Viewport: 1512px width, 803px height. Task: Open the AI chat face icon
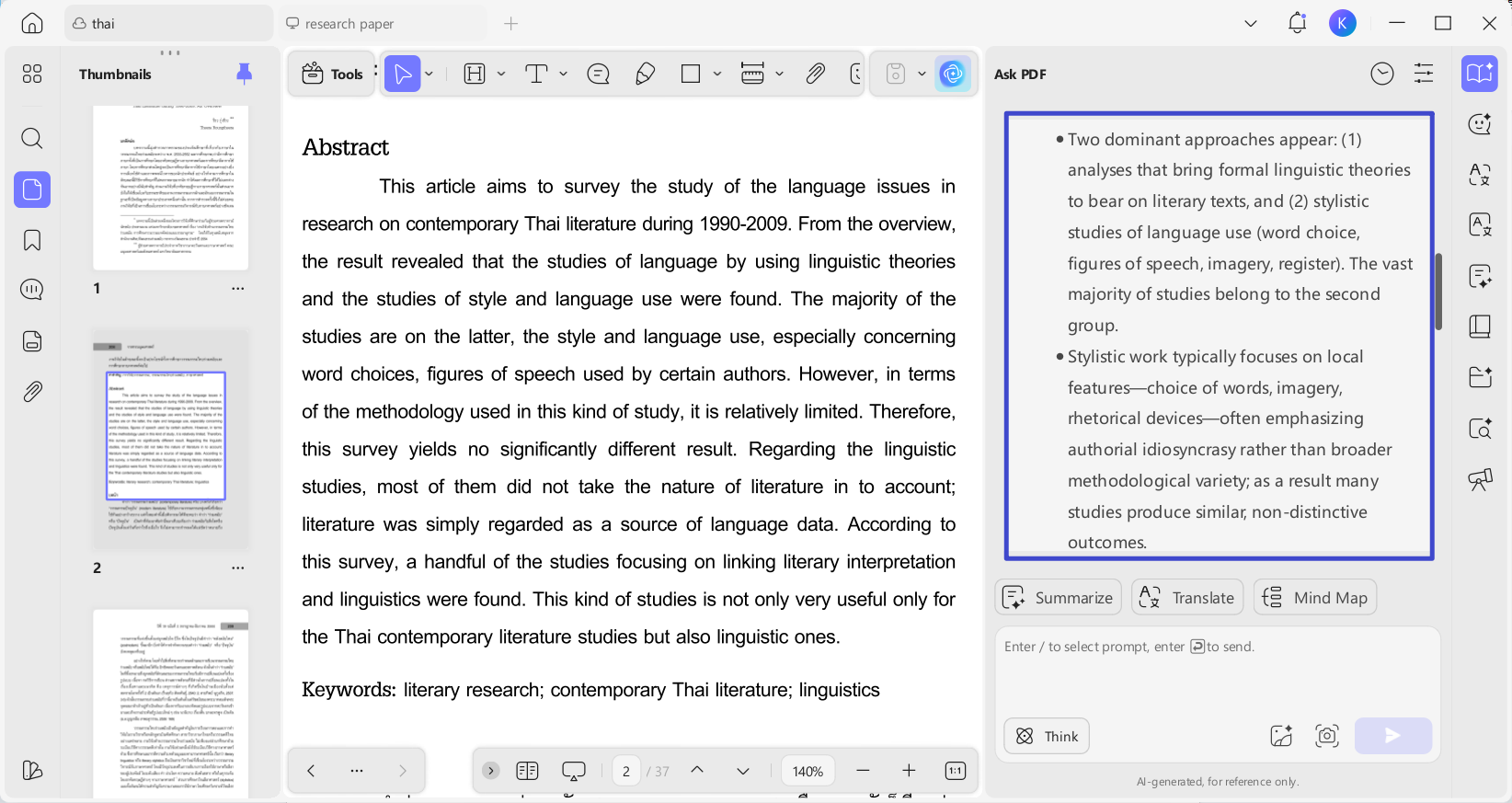click(1480, 124)
